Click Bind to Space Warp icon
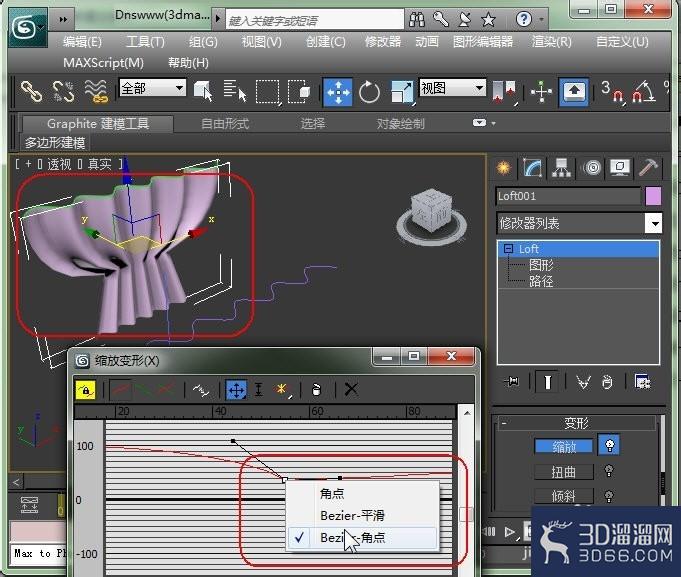This screenshot has width=681, height=577. click(x=96, y=92)
